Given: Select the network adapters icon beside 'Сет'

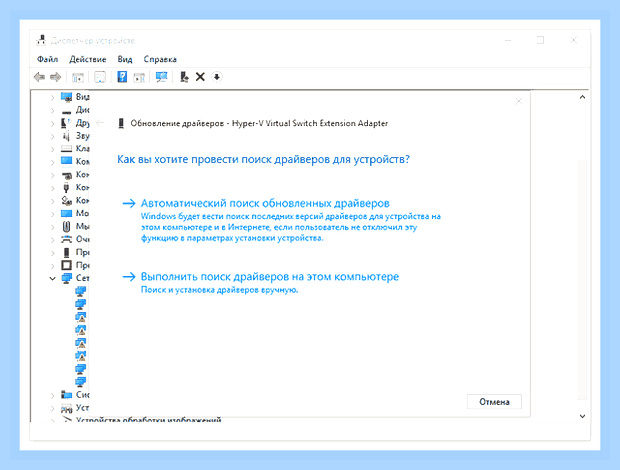Looking at the screenshot, I should [x=66, y=278].
